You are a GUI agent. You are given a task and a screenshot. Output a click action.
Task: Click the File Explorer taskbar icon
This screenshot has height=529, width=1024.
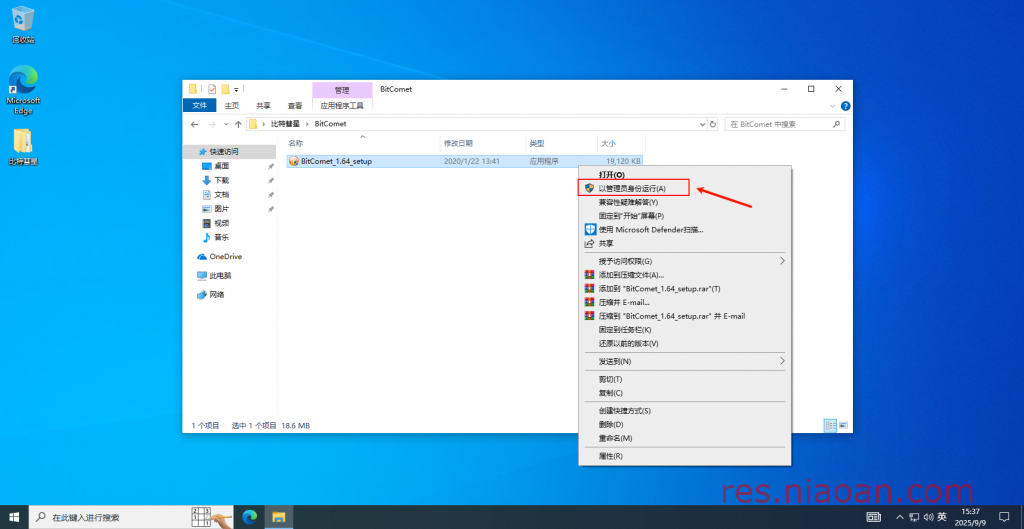[x=279, y=517]
